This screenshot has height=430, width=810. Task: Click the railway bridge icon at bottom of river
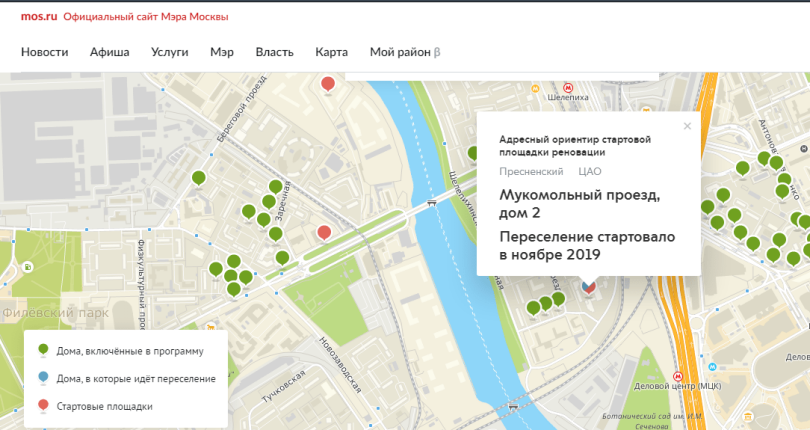(x=512, y=406)
